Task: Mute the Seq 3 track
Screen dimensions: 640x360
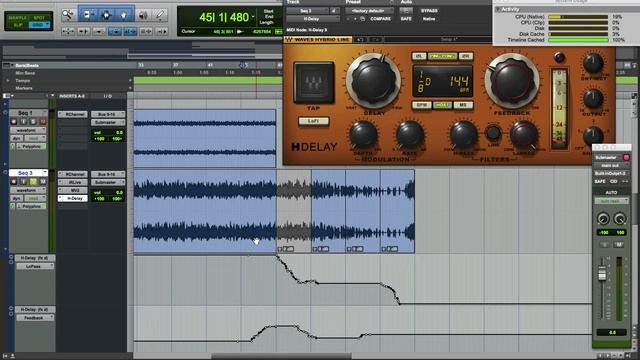Action: (43, 182)
